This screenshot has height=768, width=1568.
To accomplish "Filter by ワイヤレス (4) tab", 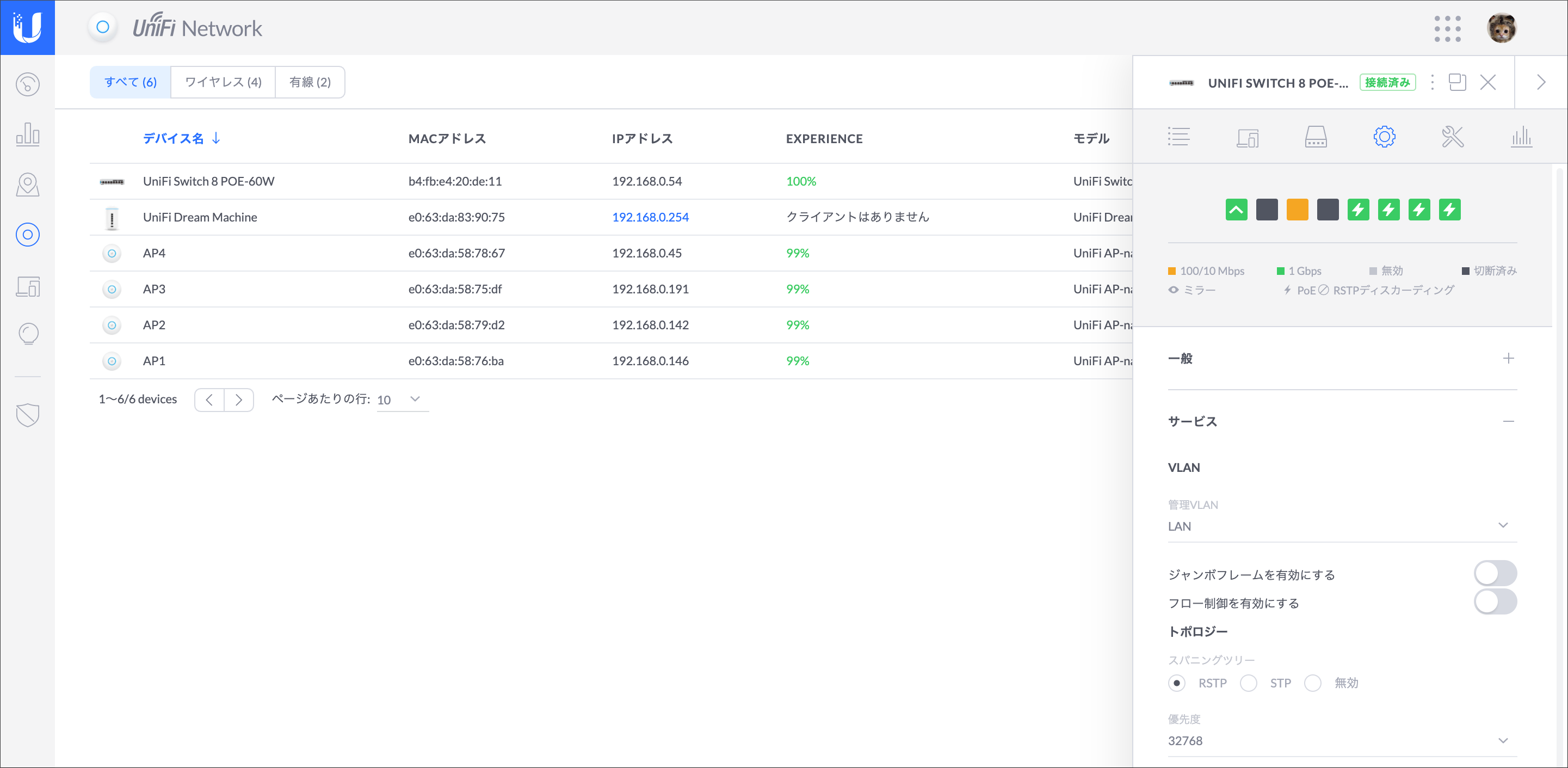I will coord(224,82).
